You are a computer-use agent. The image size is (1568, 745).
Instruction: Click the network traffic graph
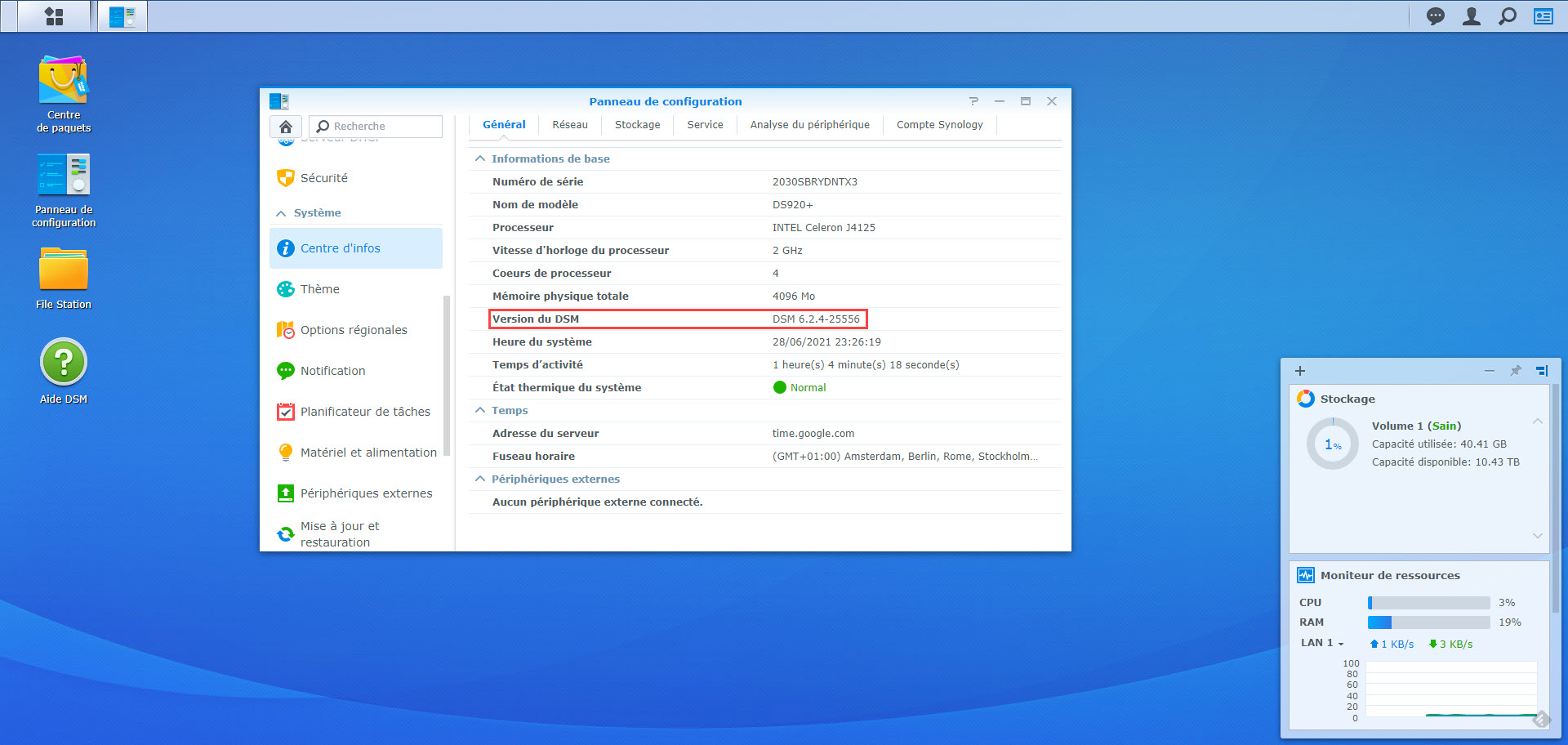[x=1451, y=689]
